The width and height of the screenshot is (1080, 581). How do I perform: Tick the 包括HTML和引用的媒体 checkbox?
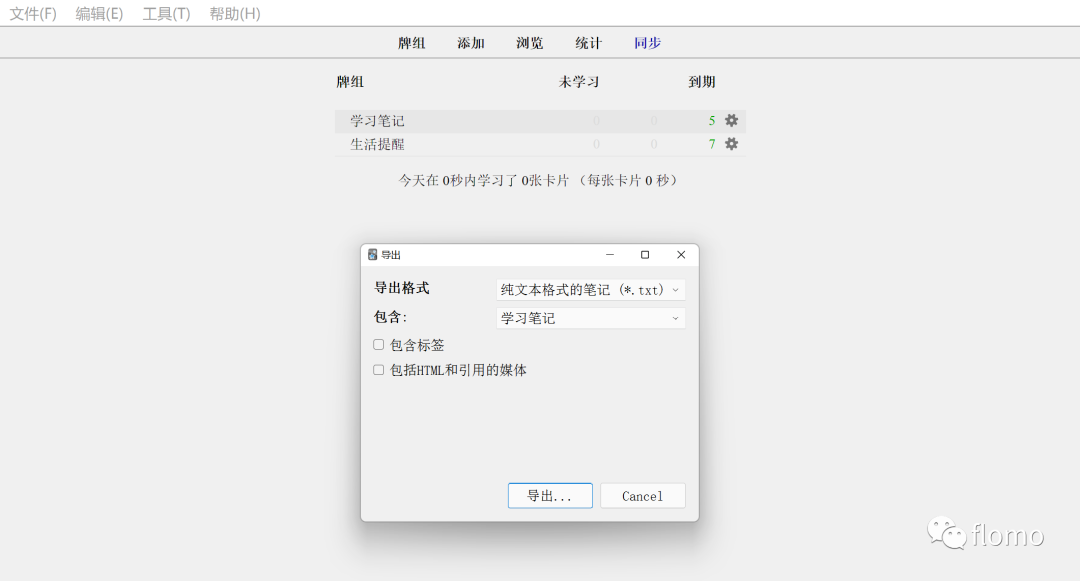point(379,370)
